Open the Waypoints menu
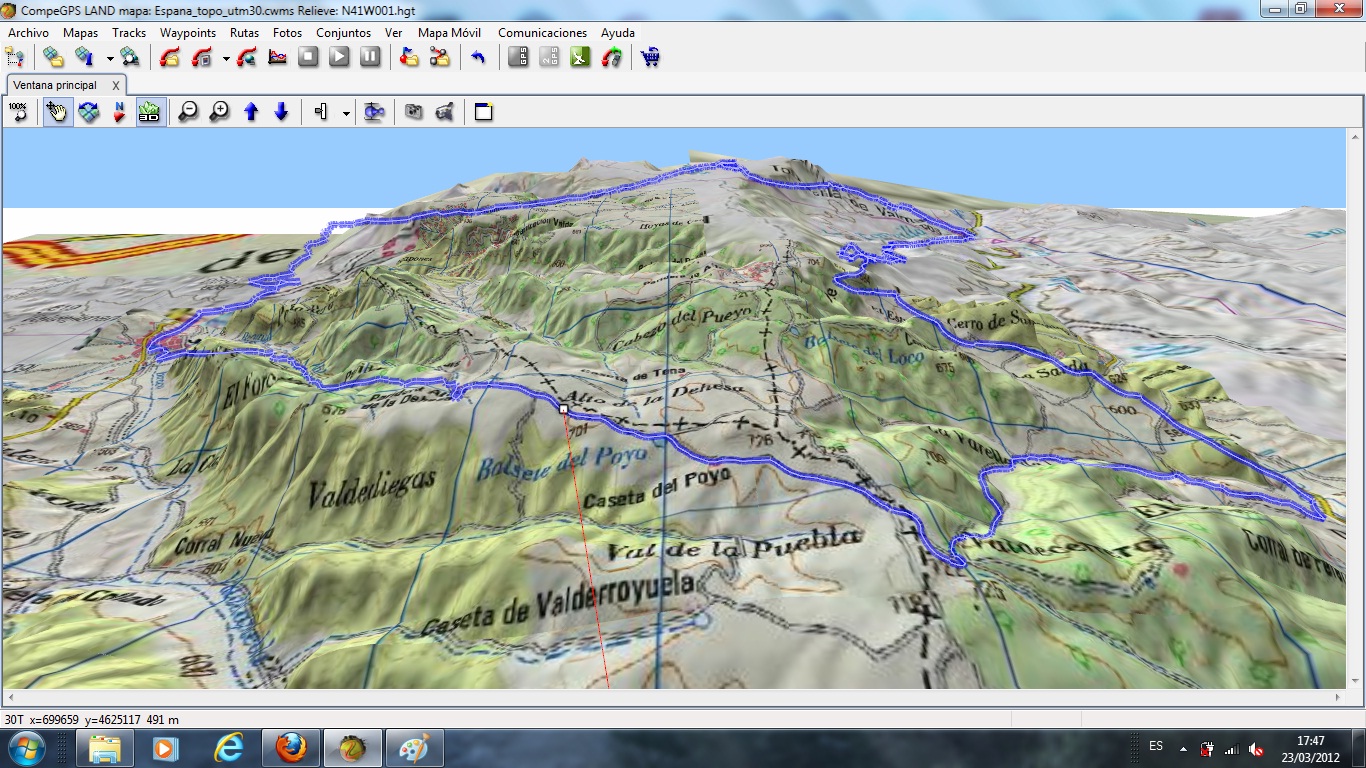The height and width of the screenshot is (768, 1366). point(188,33)
